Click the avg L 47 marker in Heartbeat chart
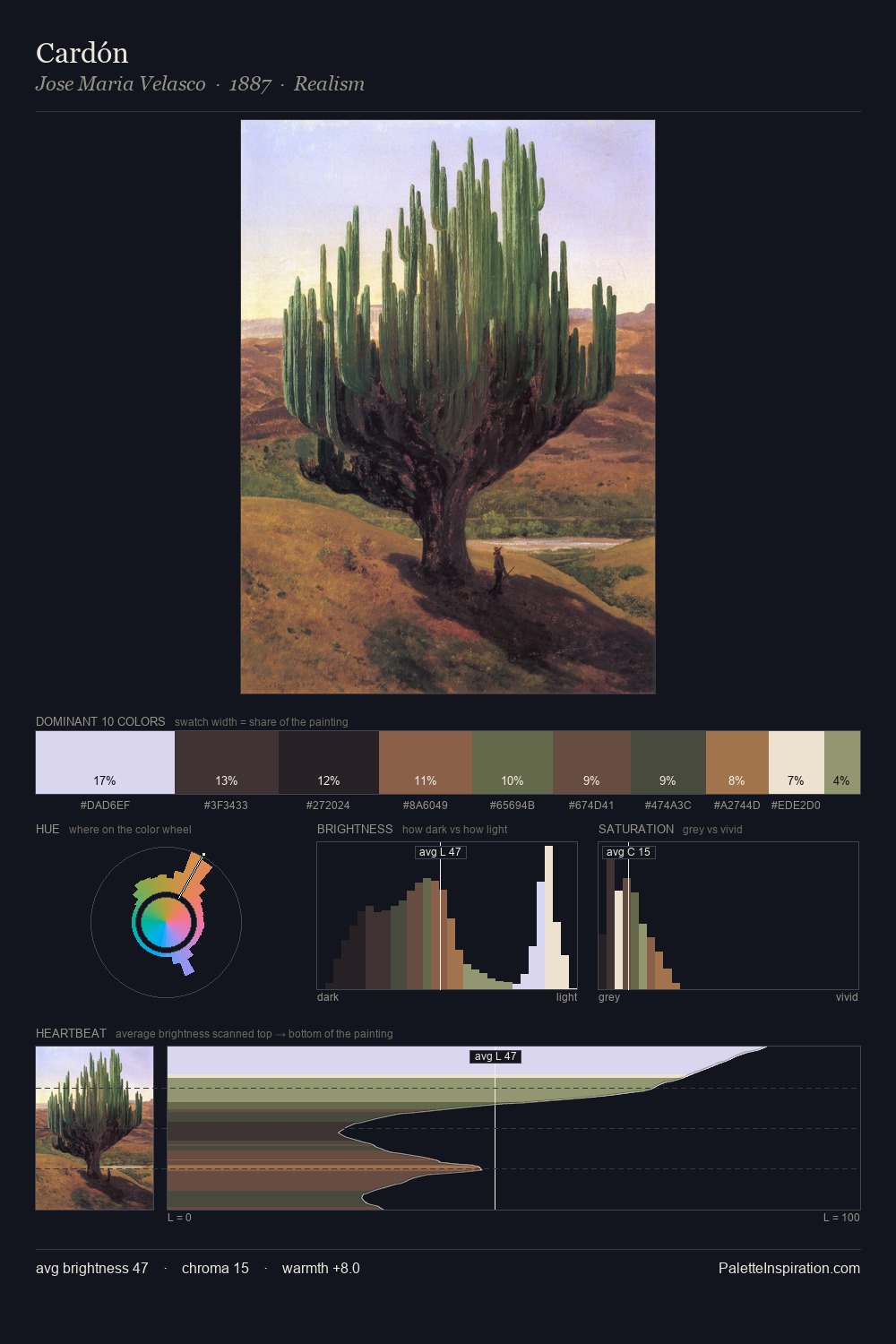This screenshot has height=1344, width=896. (x=495, y=1056)
